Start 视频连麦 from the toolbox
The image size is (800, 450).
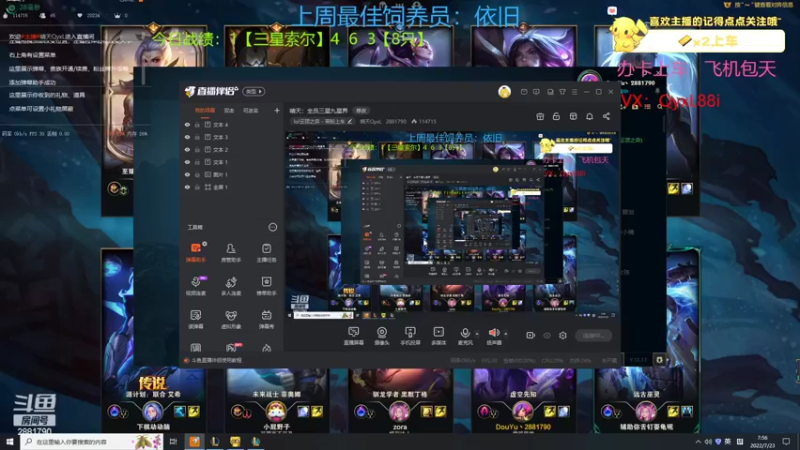(195, 286)
